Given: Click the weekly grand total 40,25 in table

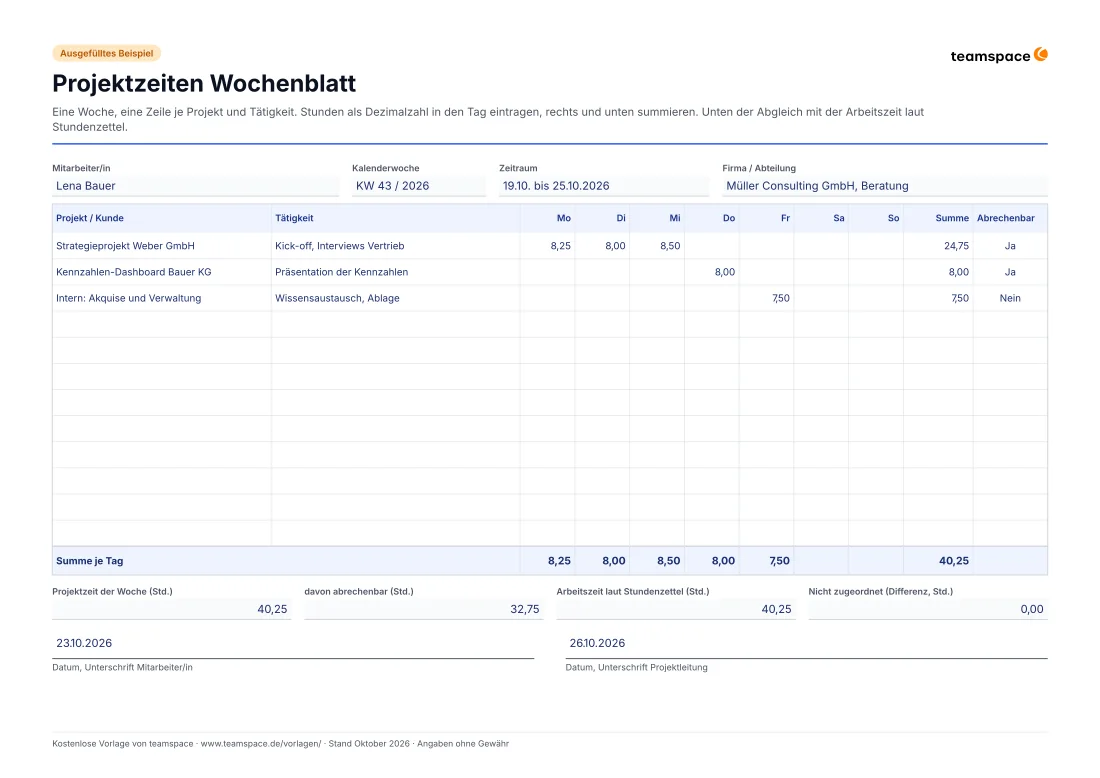Looking at the screenshot, I should (x=954, y=561).
